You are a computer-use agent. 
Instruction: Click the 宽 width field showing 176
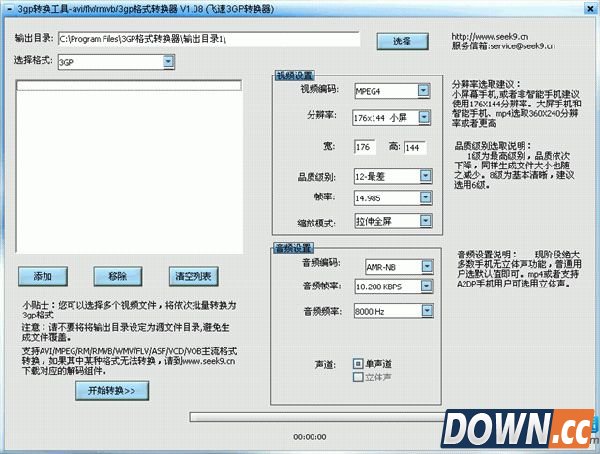coord(365,147)
